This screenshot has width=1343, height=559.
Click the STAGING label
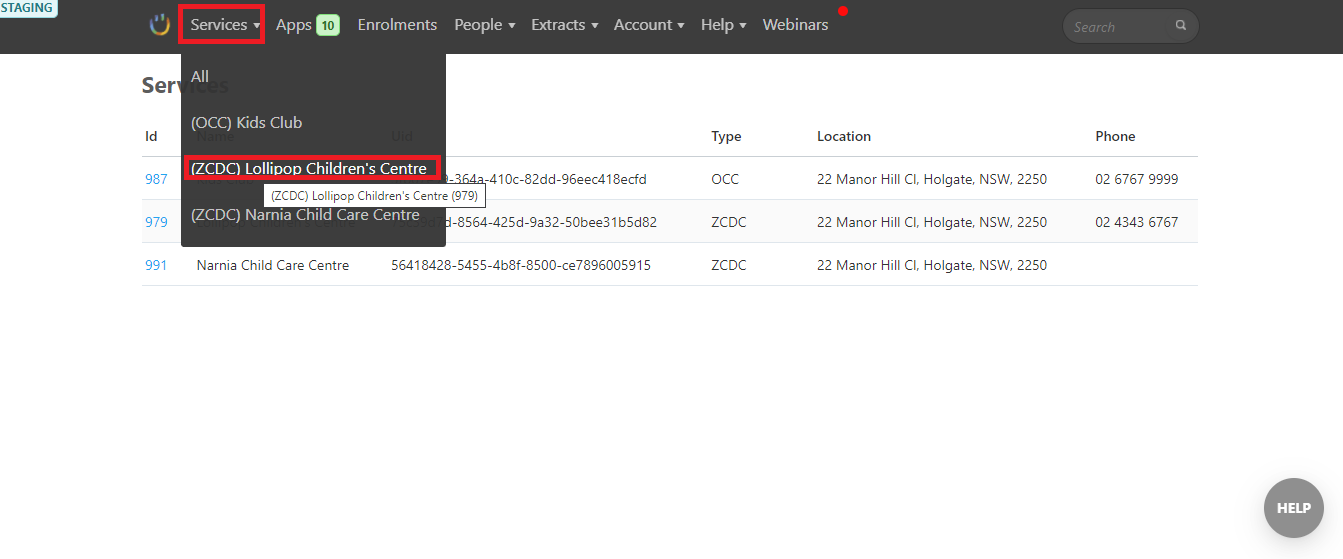tap(27, 8)
